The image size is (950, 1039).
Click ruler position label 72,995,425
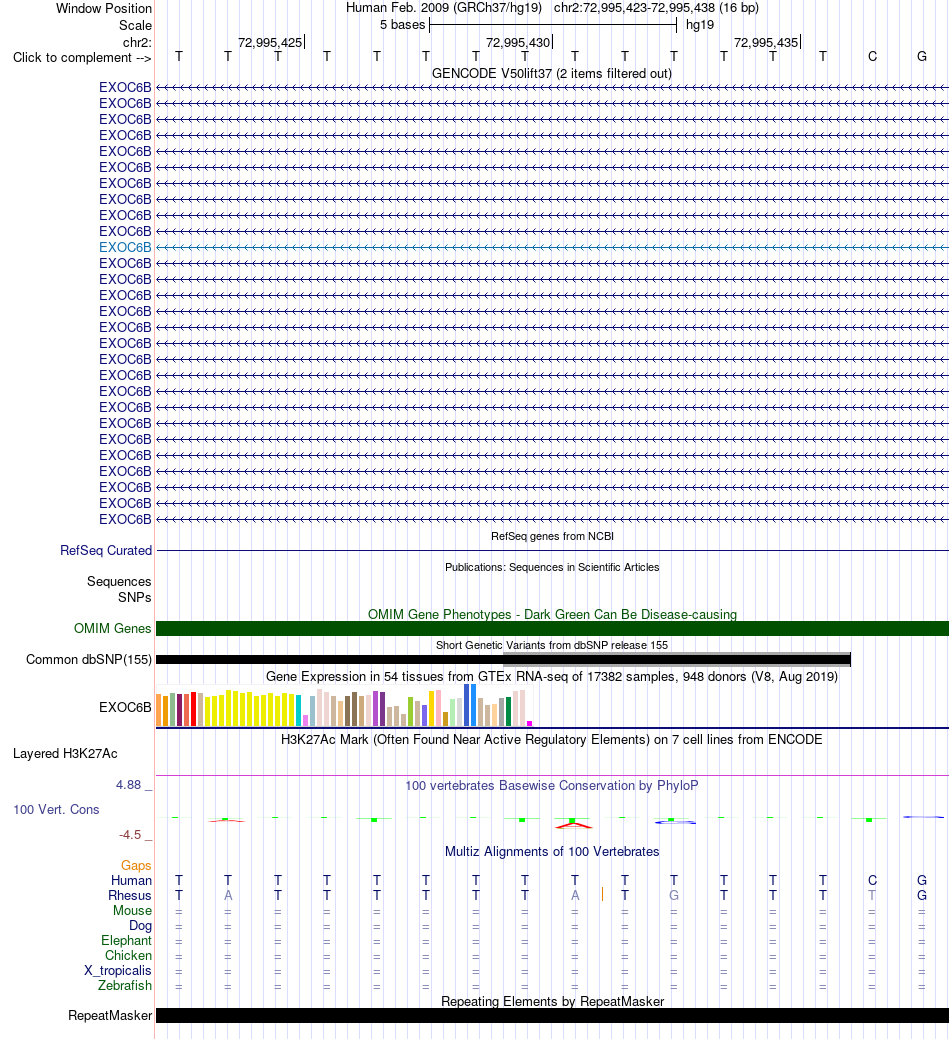coord(270,42)
